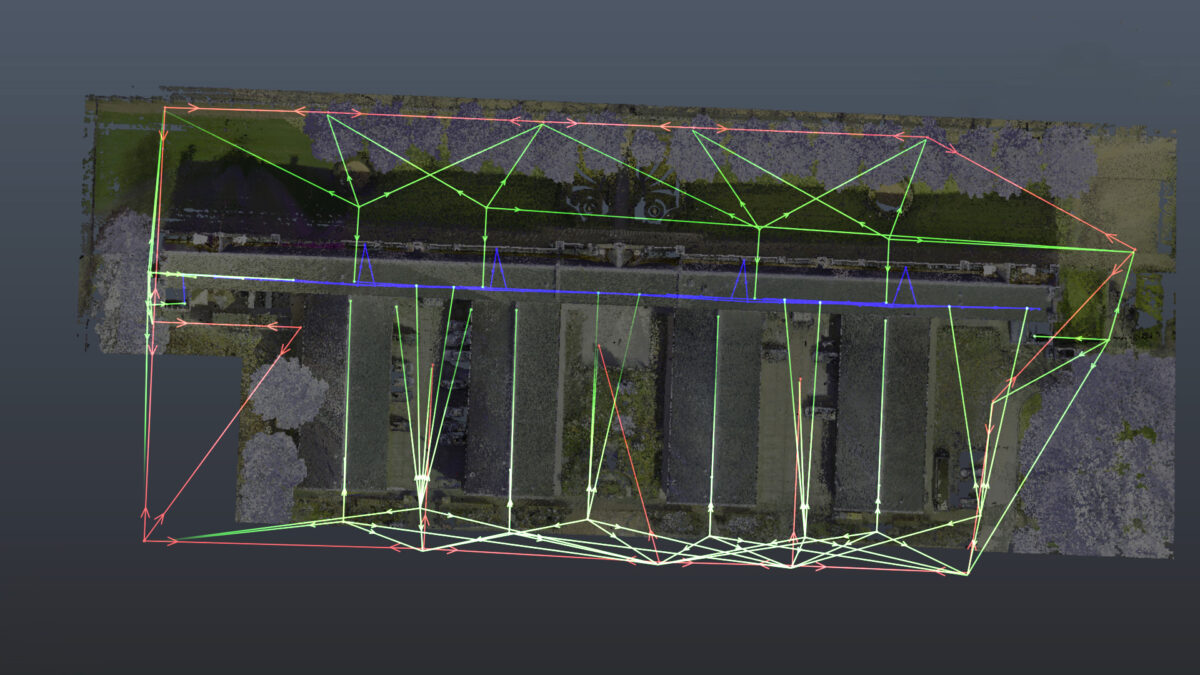
Task: Click the rightmost blue triangle marker on roof
Action: coord(905,288)
